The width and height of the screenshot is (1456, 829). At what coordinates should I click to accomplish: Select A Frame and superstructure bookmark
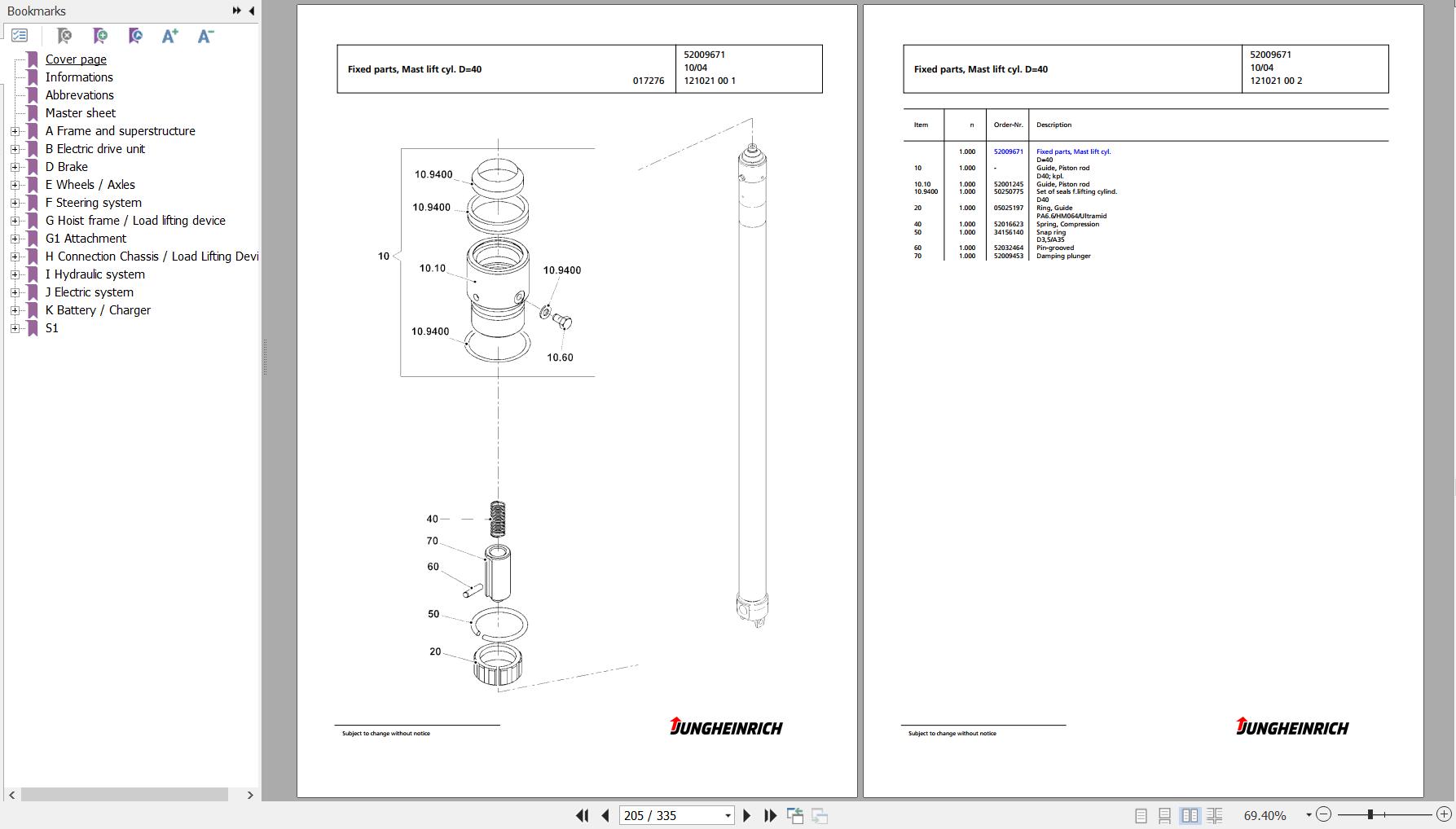point(121,131)
